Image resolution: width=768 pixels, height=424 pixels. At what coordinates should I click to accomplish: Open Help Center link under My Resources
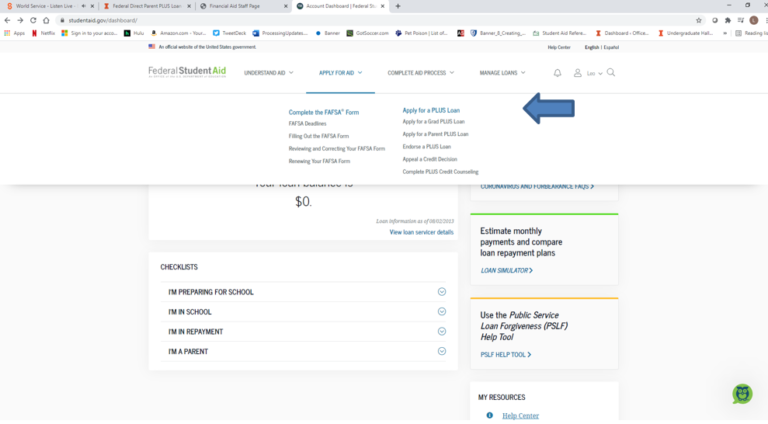click(x=520, y=416)
